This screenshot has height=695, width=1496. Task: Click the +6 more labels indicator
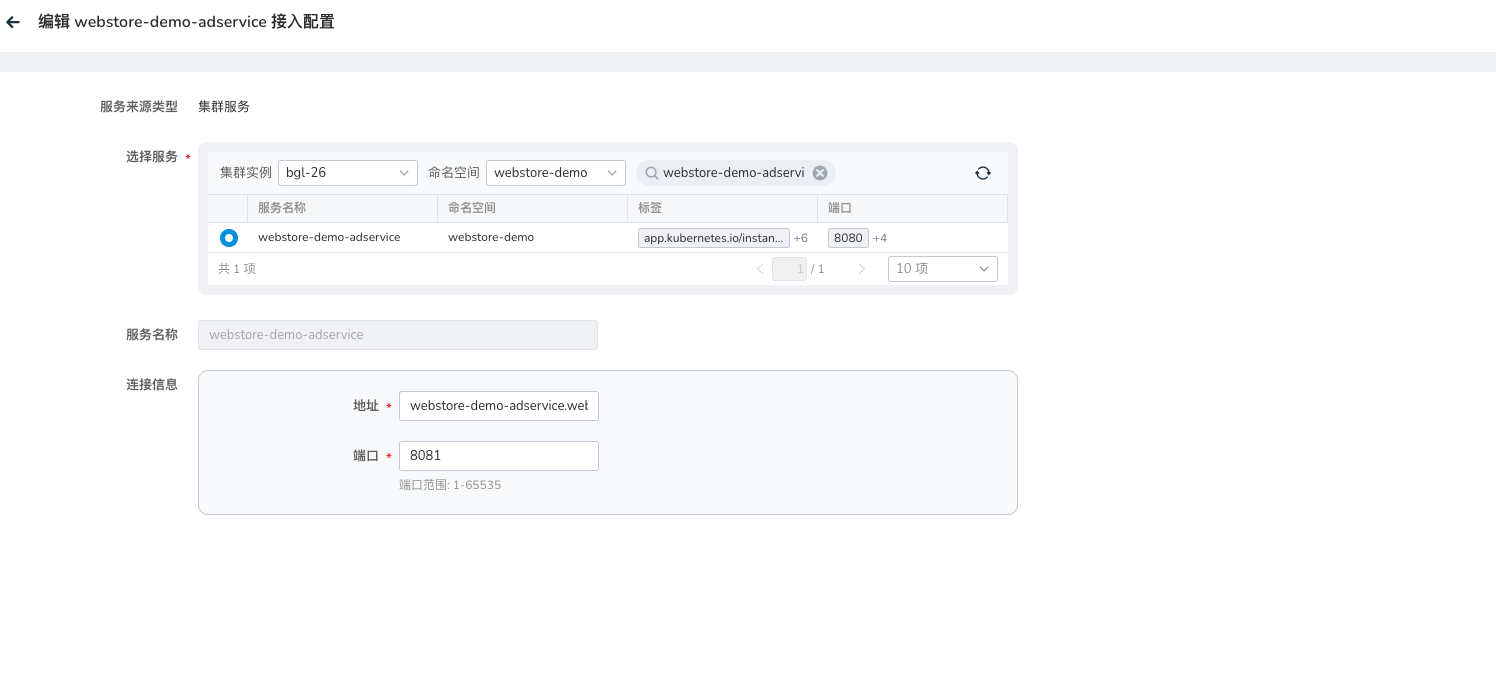pos(800,238)
